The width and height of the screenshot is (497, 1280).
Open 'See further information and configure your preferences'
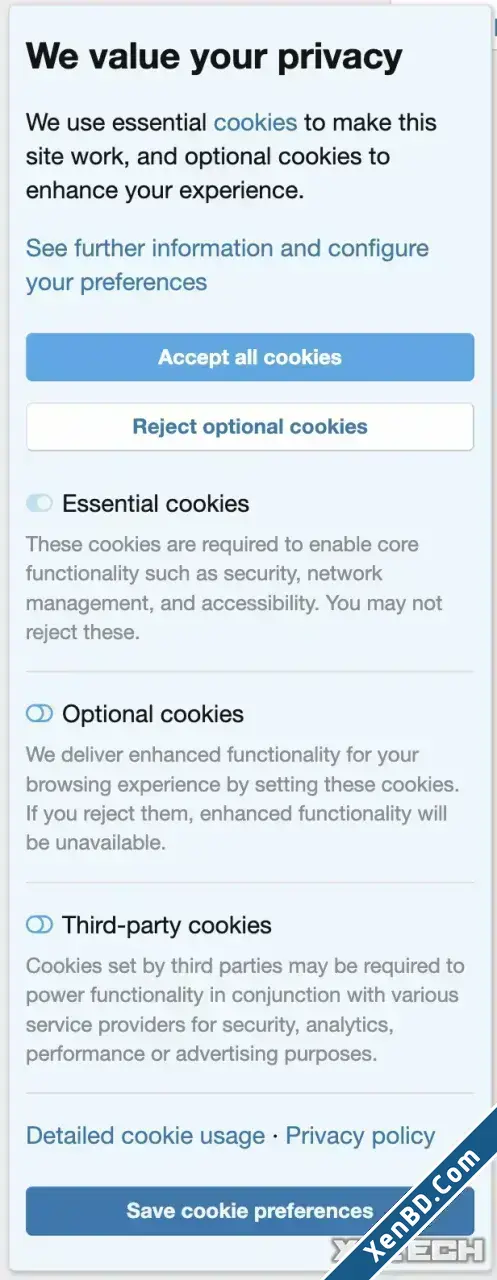[227, 265]
